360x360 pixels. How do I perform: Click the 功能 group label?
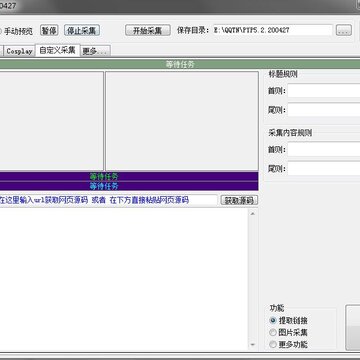click(x=277, y=308)
